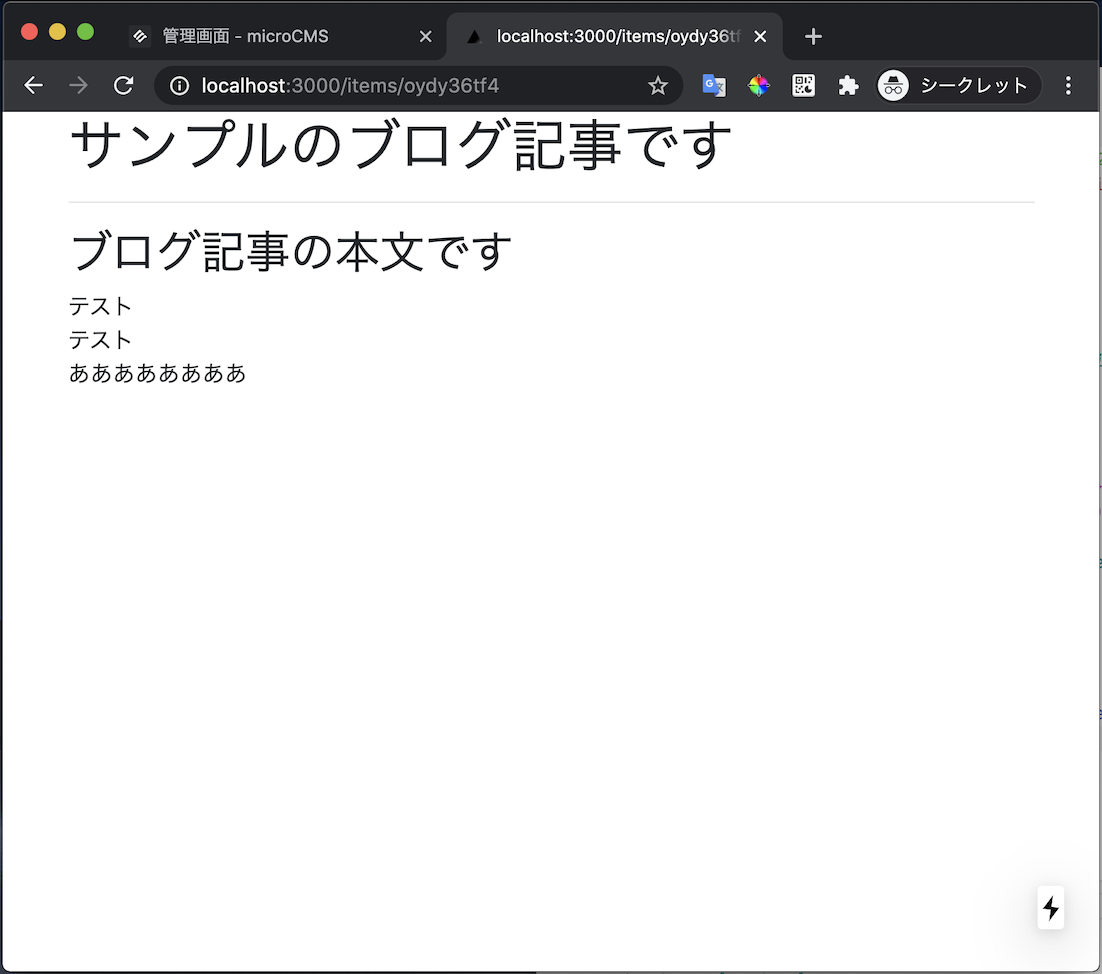
Task: Maximize the window with green button
Action: point(86,32)
